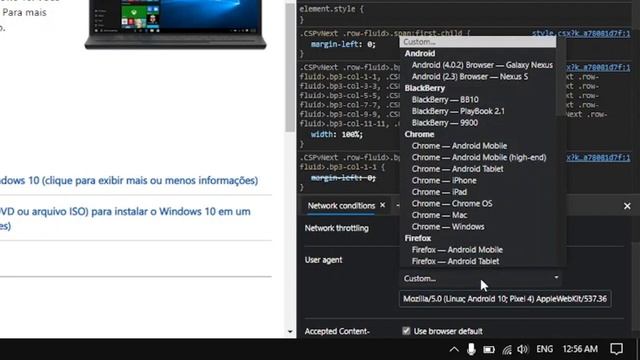
Task: Close the DevTools drawer panel
Action: point(627,206)
